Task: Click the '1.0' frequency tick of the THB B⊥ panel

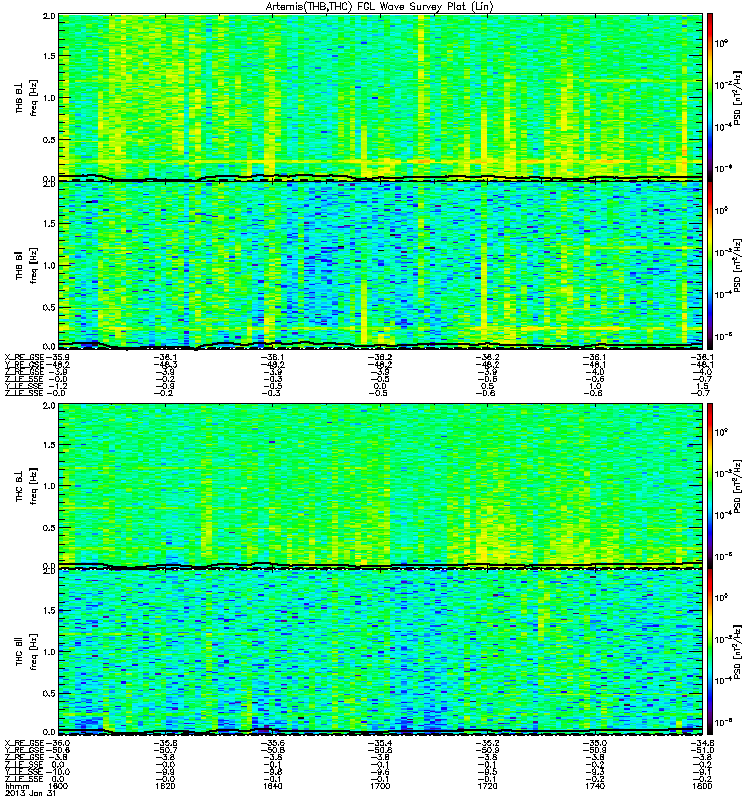Action: 49,98
